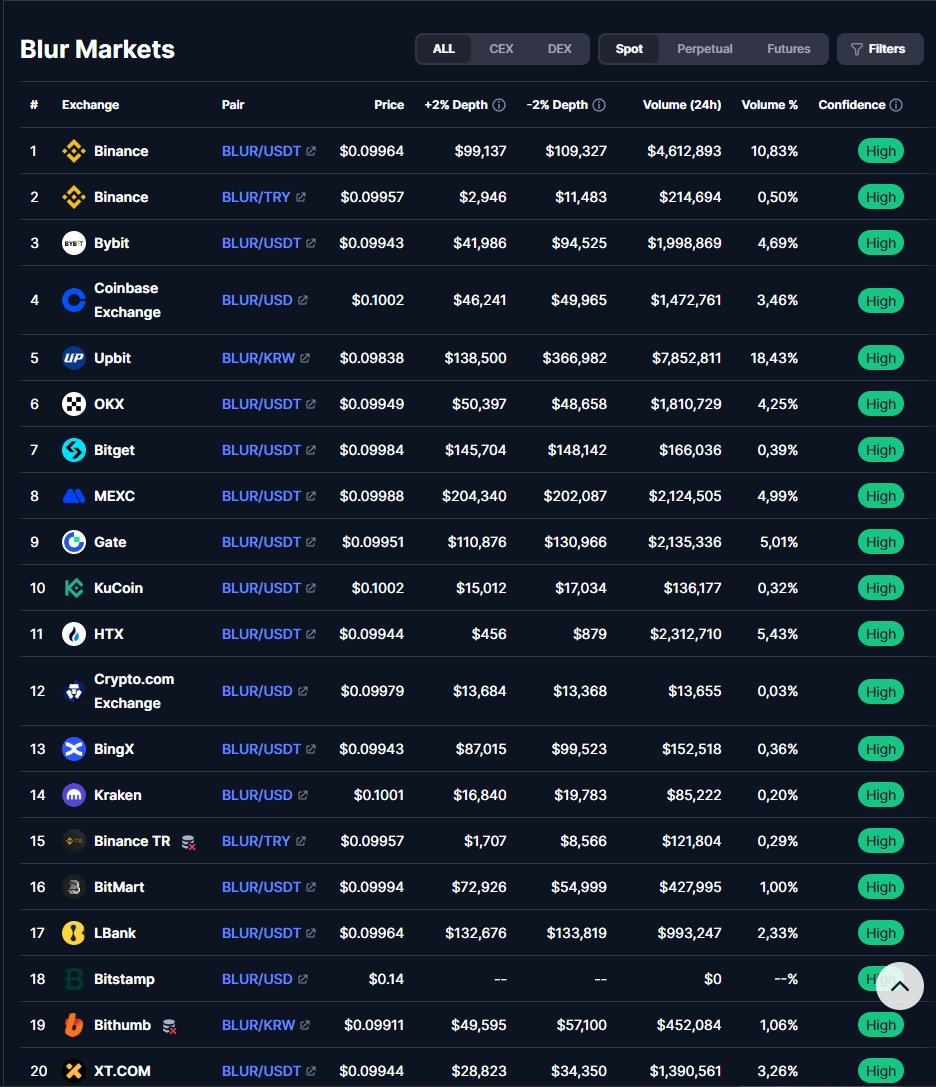Click the Blur Markets heading
Image resolution: width=936 pixels, height=1087 pixels.
97,49
